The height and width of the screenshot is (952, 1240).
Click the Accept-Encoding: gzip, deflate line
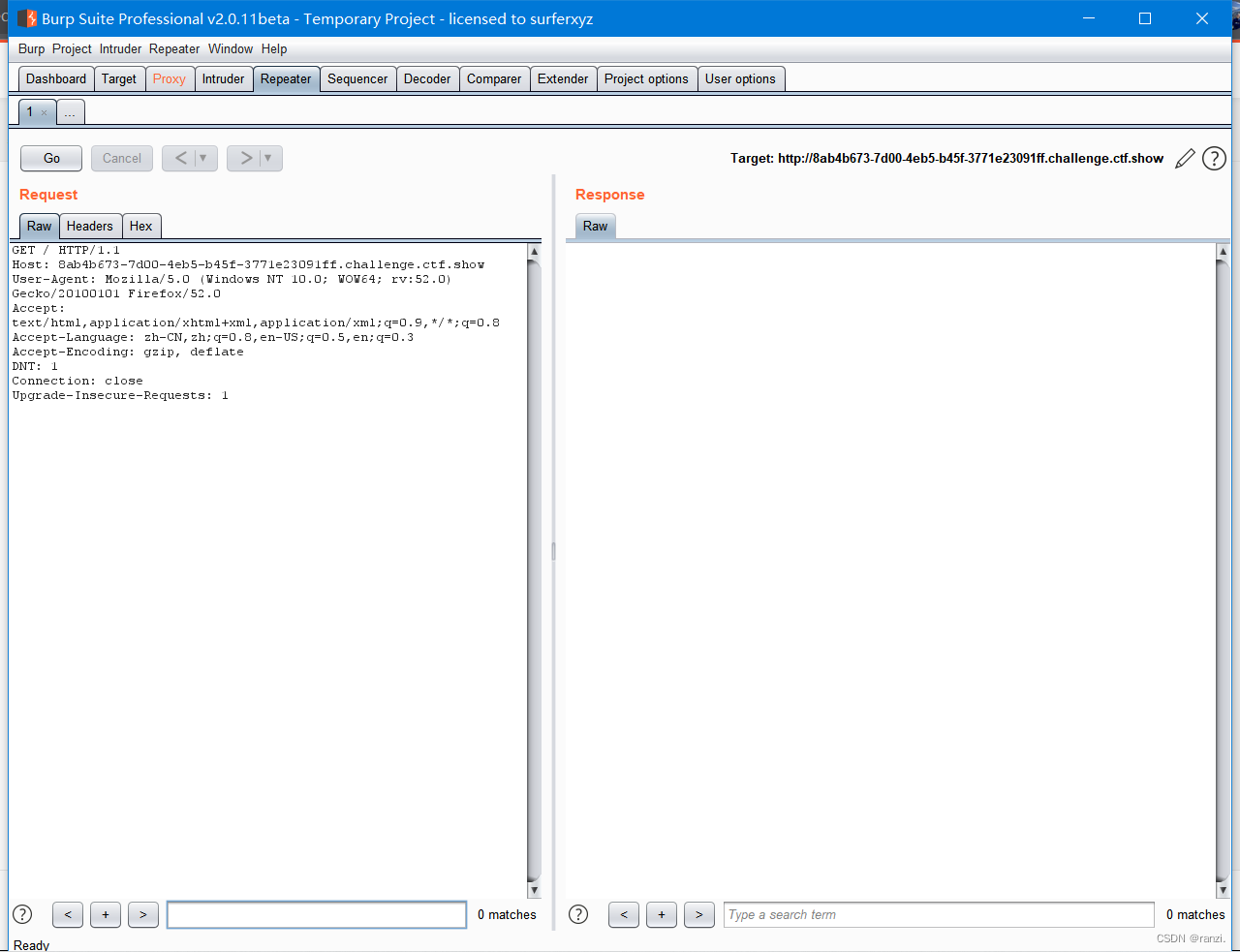(128, 352)
